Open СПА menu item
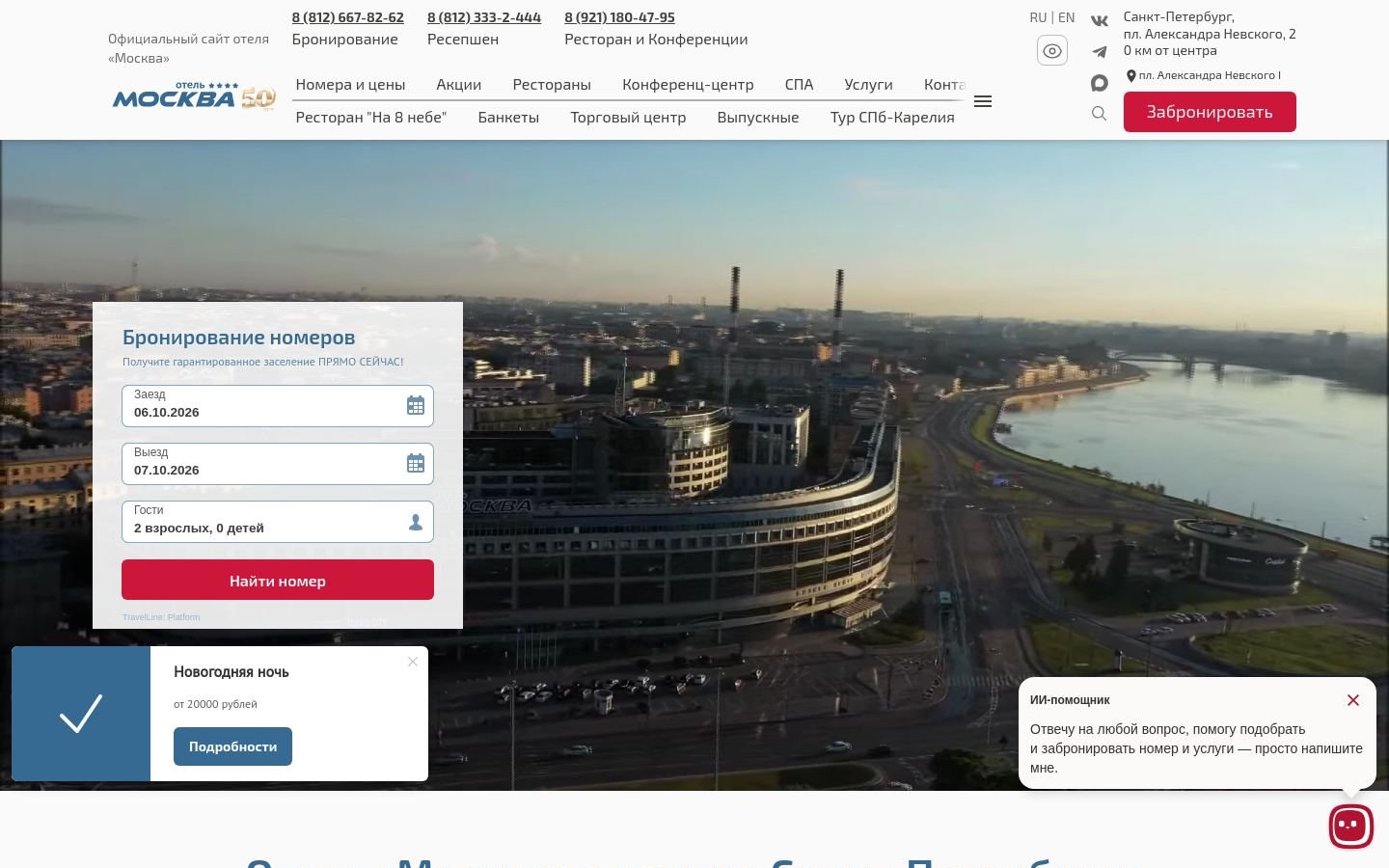Image resolution: width=1389 pixels, height=868 pixels. pyautogui.click(x=799, y=84)
